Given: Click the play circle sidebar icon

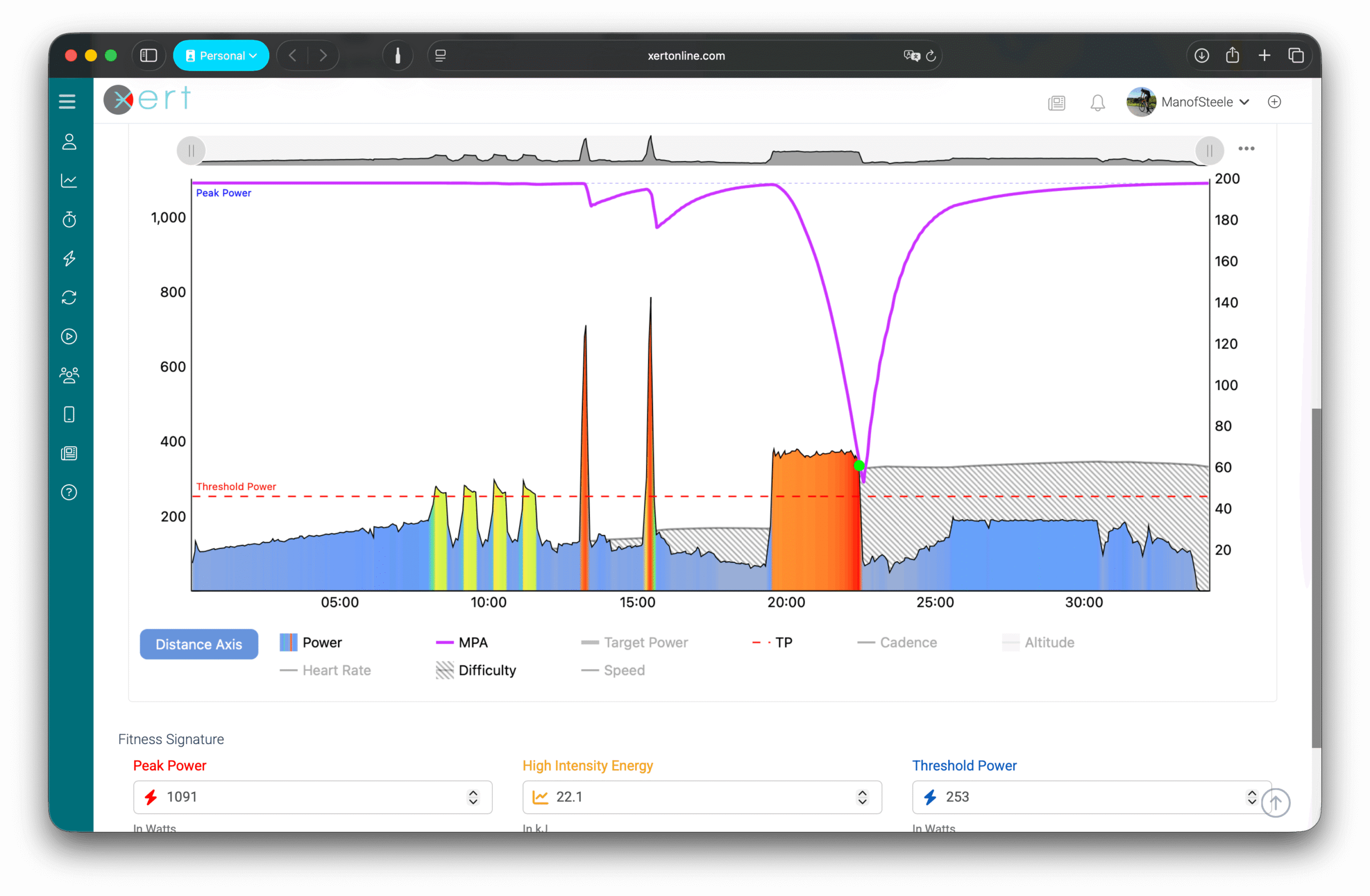Looking at the screenshot, I should click(x=69, y=336).
